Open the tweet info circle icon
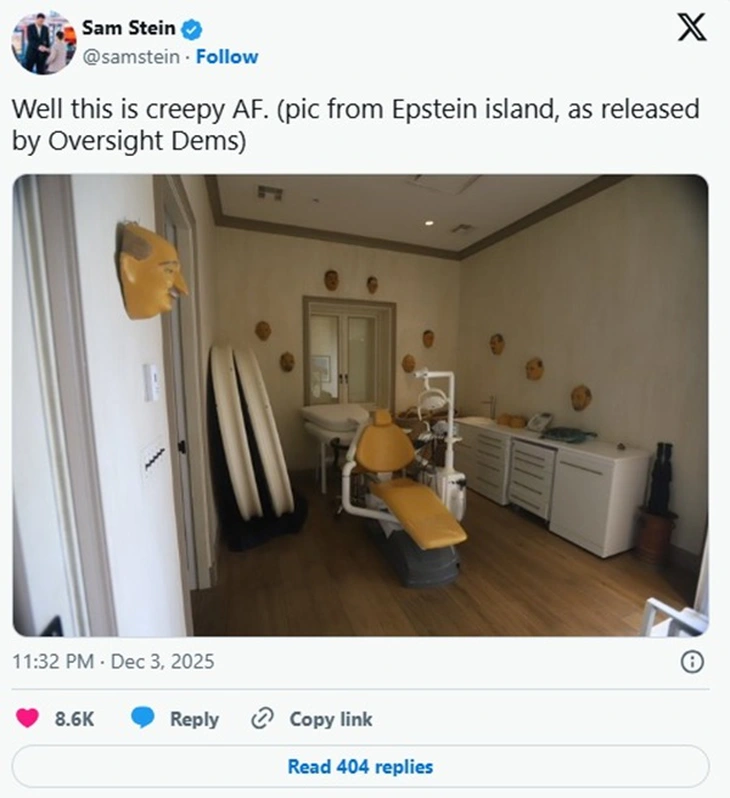The width and height of the screenshot is (730, 798). 692,662
